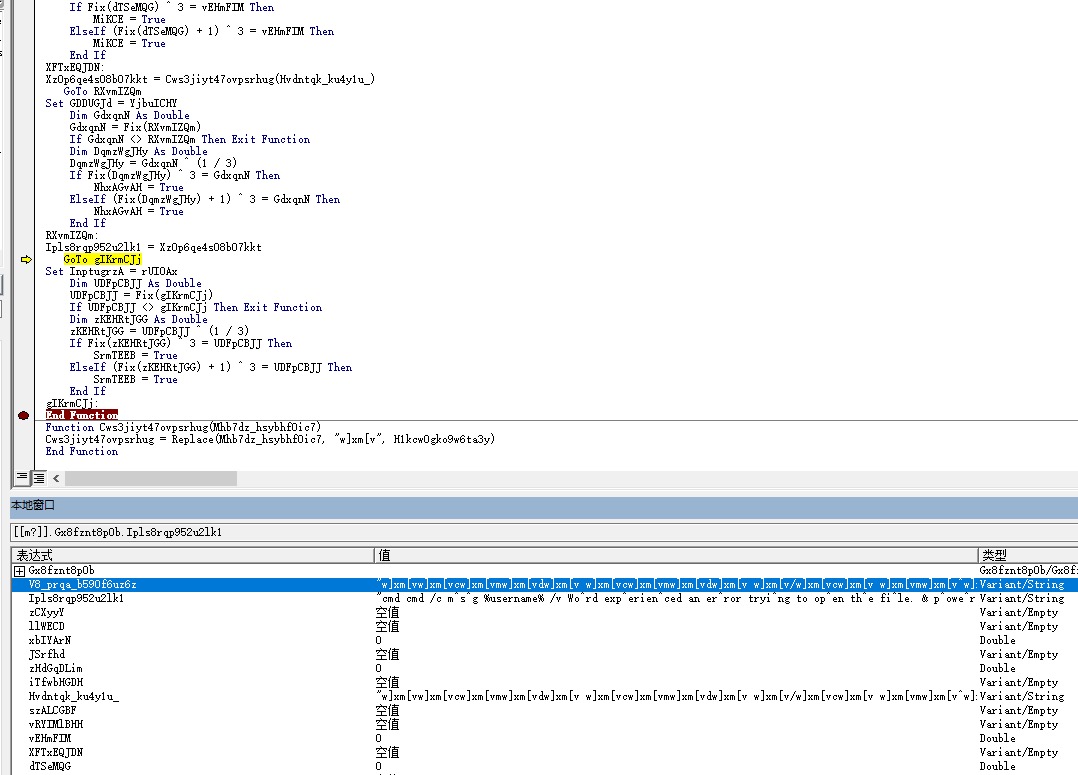Screen dimensions: 1078x775
Task: Click the Hvdntqk_ku4y1u_ value cell
Action: [x=675, y=696]
